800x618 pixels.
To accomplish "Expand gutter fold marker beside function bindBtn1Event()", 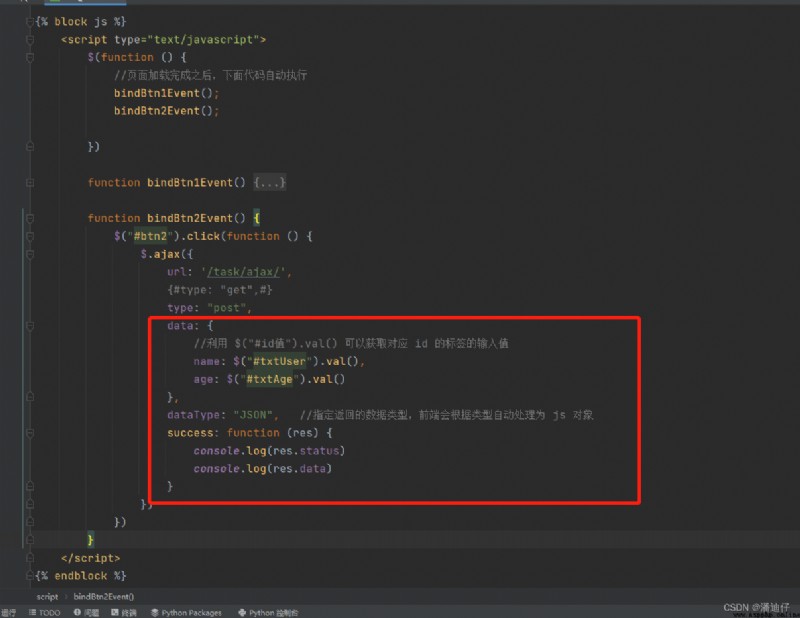I will point(30,182).
